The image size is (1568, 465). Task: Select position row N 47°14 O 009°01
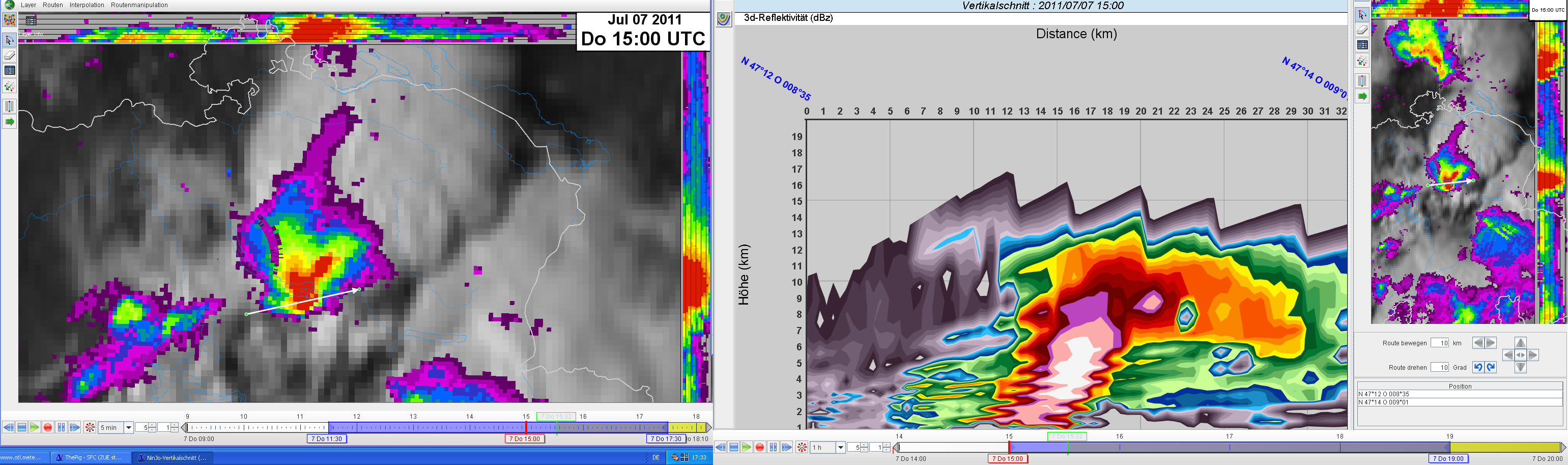click(1460, 402)
